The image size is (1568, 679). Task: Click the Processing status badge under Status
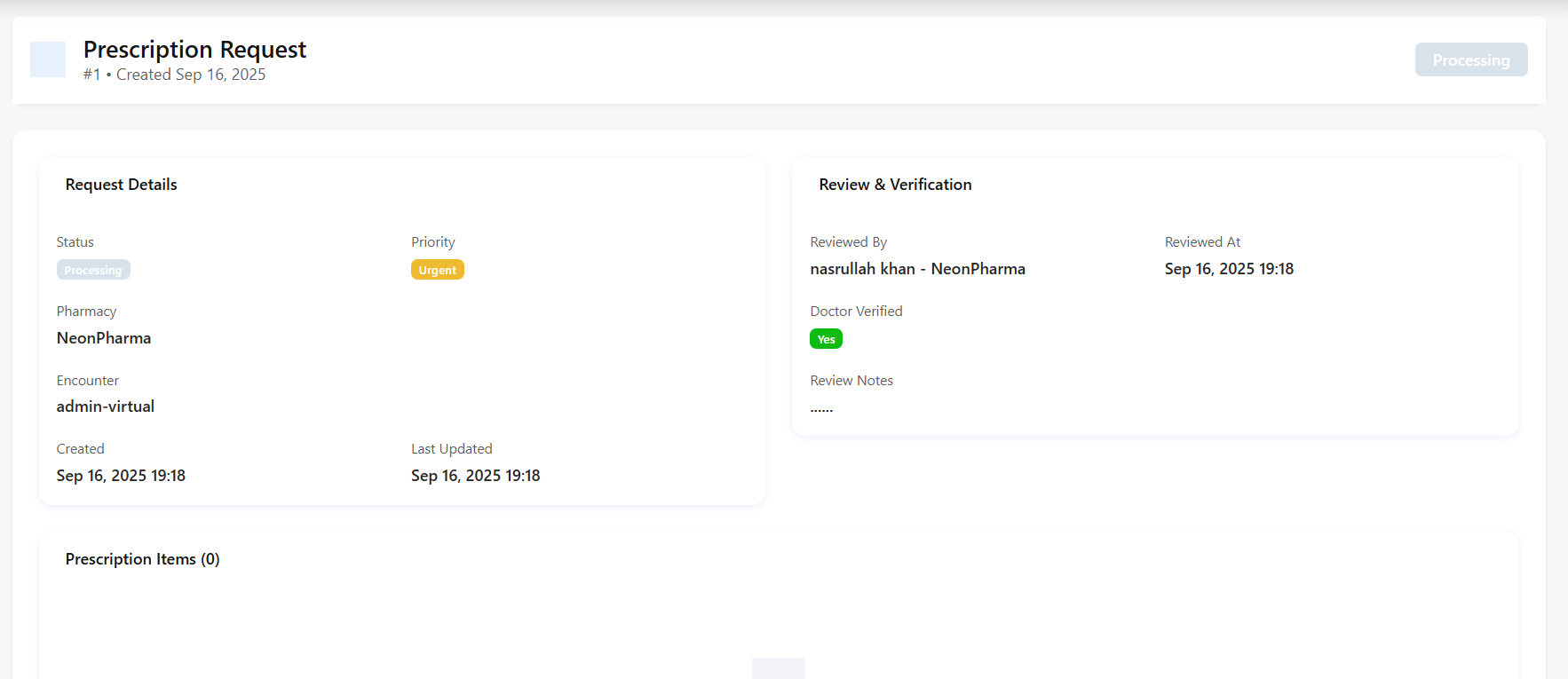pos(93,270)
